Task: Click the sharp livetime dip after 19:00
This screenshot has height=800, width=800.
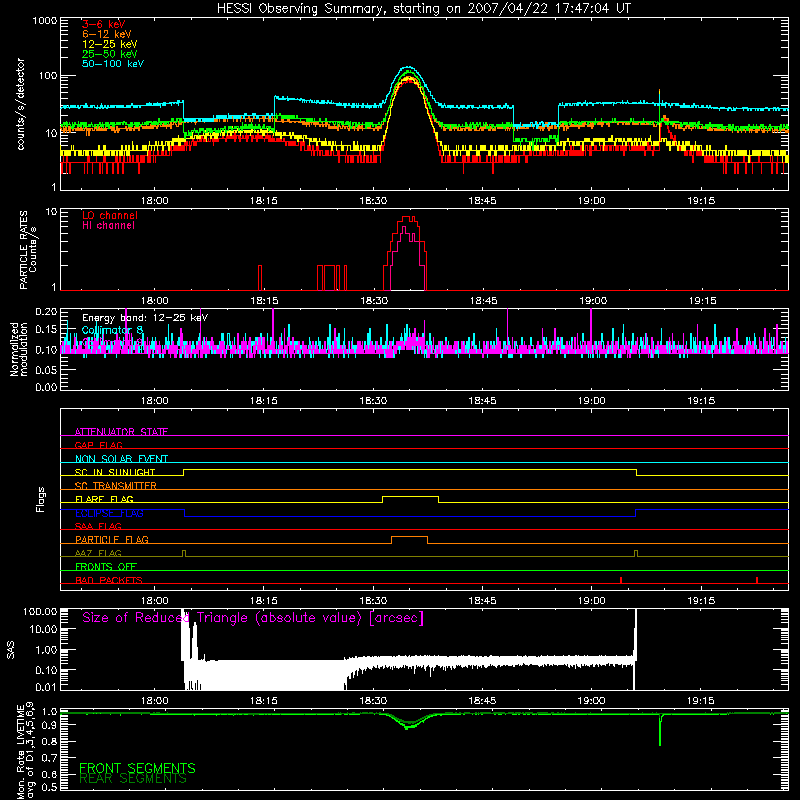Action: (x=660, y=731)
